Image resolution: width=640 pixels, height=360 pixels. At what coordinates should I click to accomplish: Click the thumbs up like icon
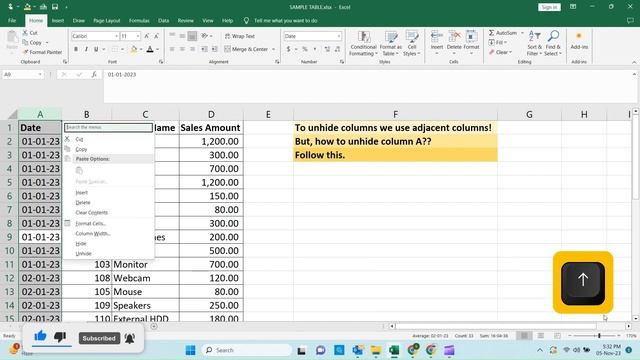tap(40, 336)
